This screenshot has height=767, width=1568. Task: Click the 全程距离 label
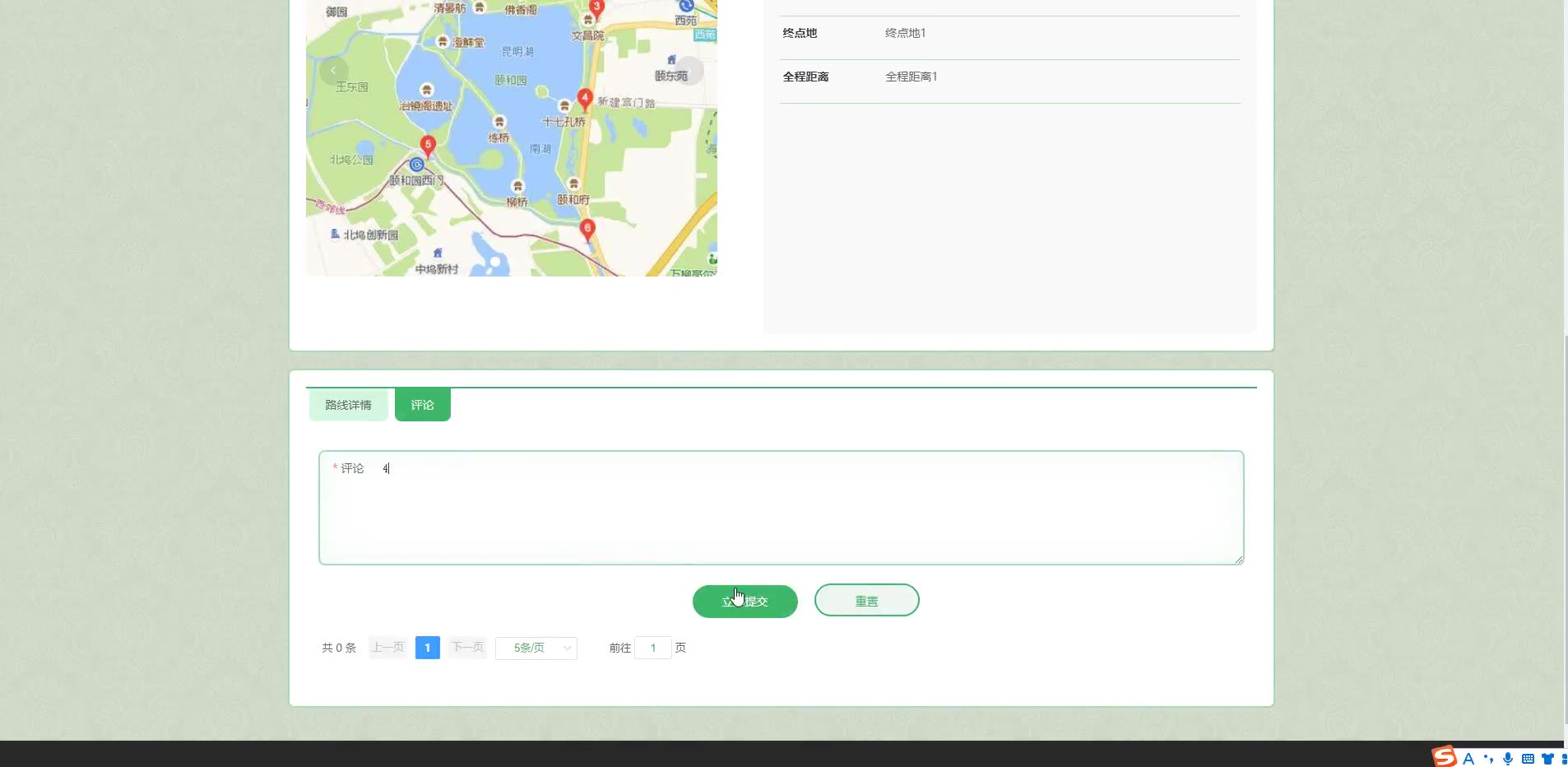point(805,77)
